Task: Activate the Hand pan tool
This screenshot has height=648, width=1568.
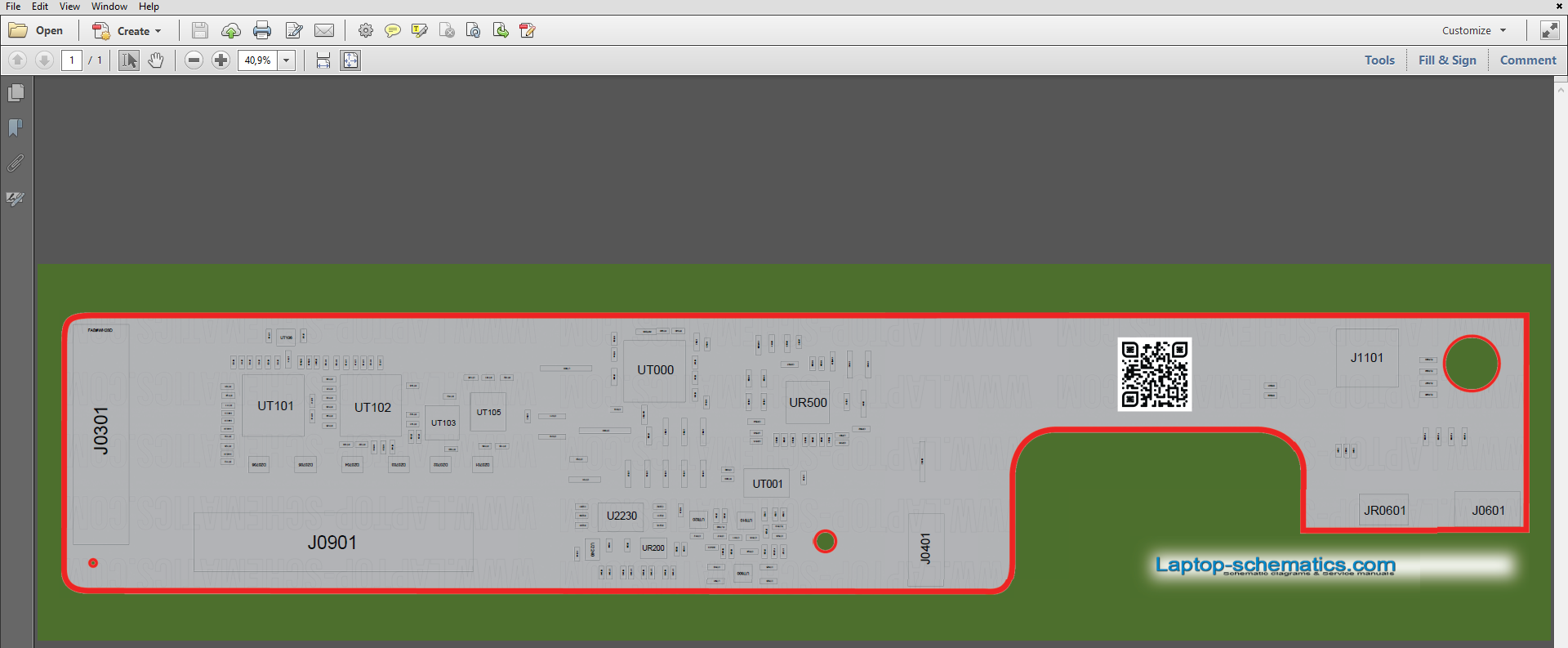Action: 156,60
